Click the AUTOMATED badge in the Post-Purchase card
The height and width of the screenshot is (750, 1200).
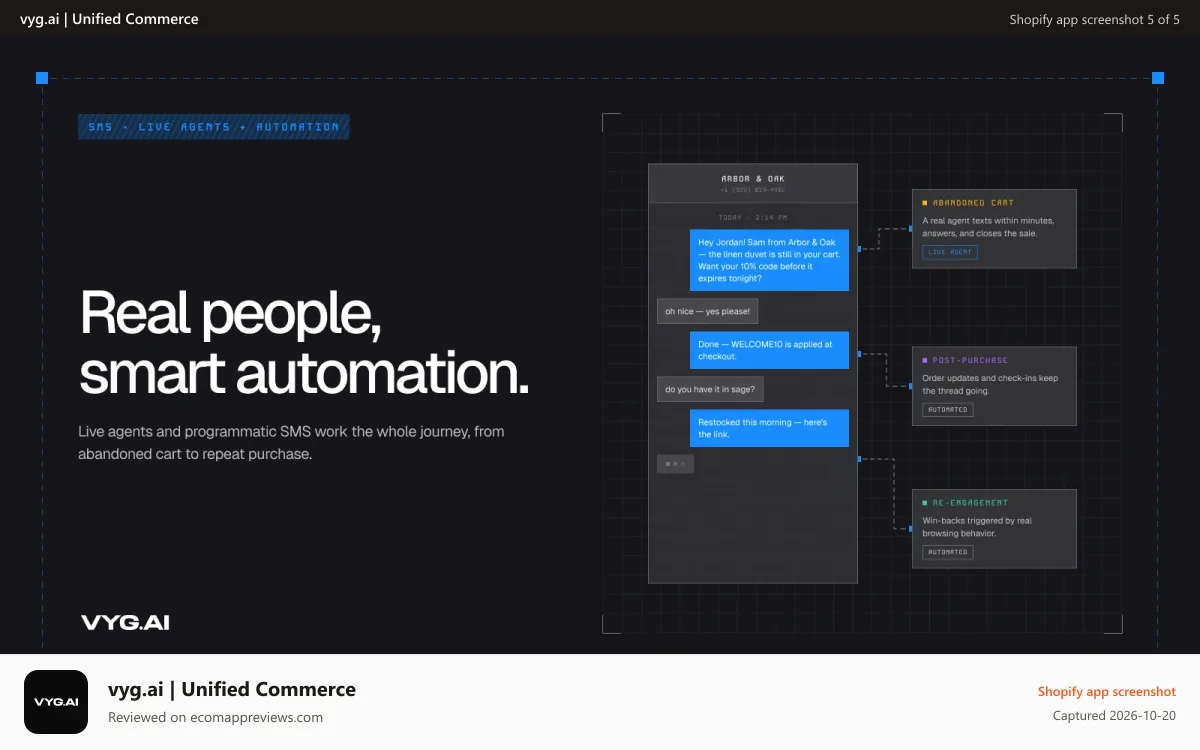947,409
